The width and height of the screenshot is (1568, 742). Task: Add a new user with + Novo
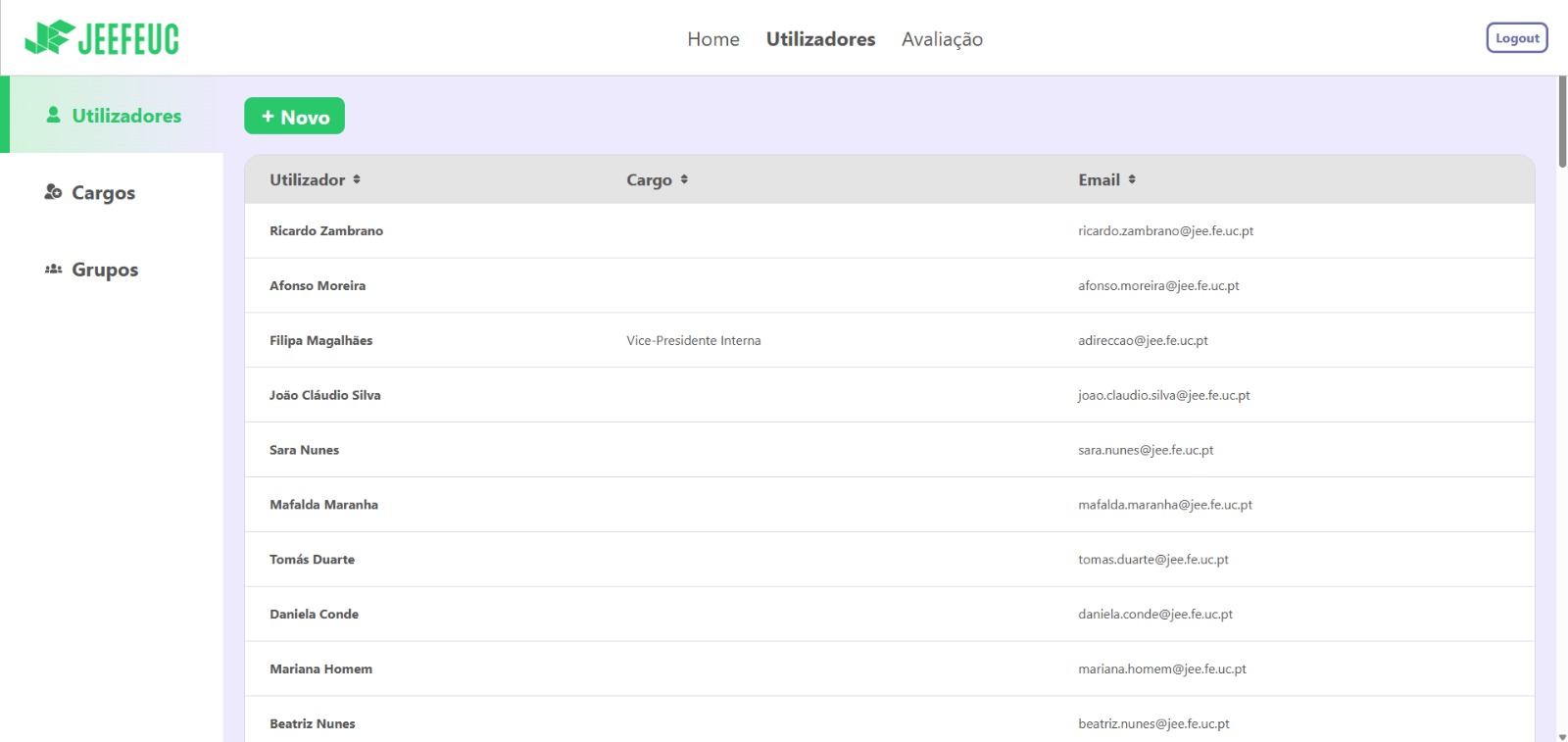294,116
